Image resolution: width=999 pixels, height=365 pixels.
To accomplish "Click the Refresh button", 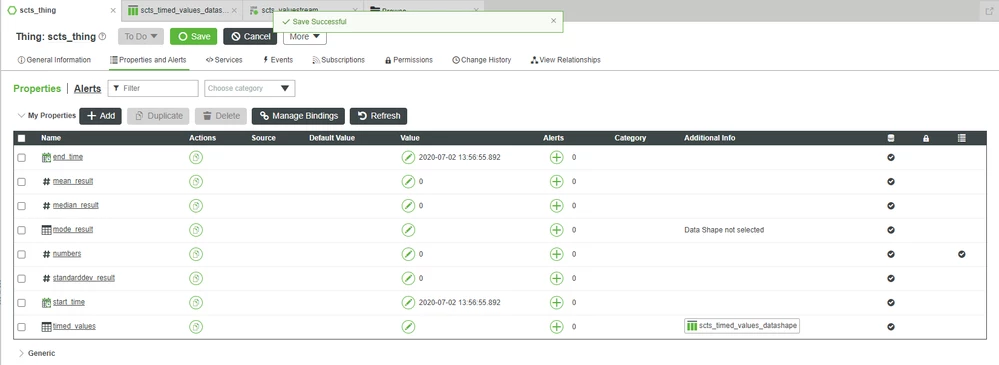I will tap(378, 116).
